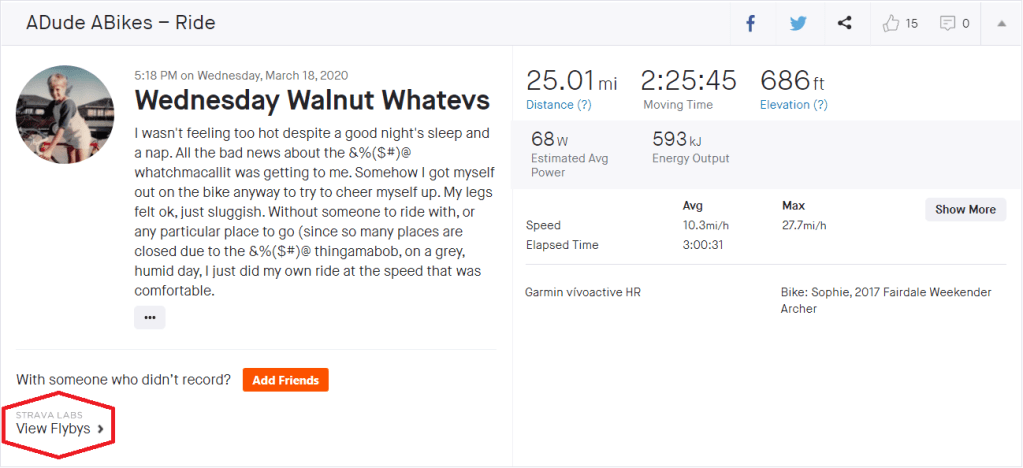Click the View Flybys chevron arrow
Viewport: 1023px width, 468px height.
101,429
